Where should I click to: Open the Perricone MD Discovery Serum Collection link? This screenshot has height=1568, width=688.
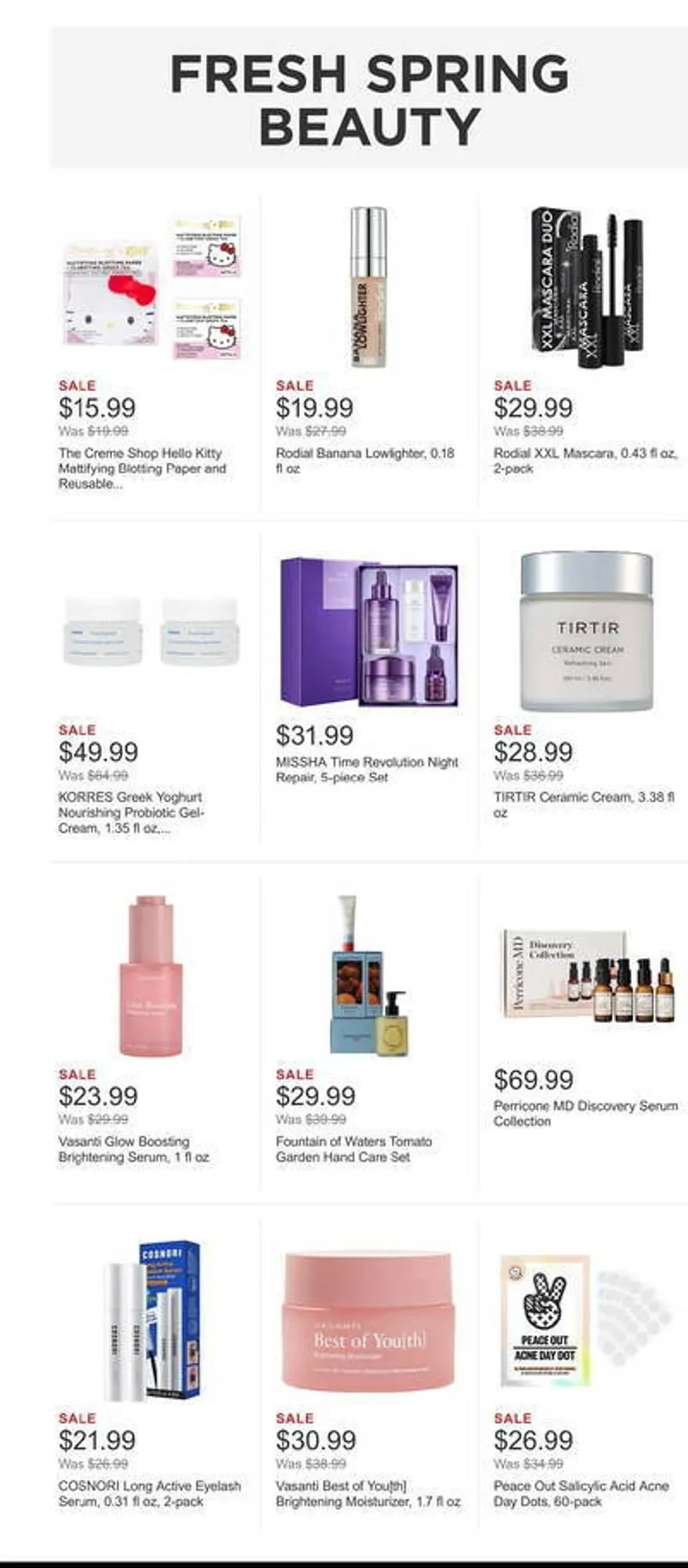click(x=585, y=1113)
